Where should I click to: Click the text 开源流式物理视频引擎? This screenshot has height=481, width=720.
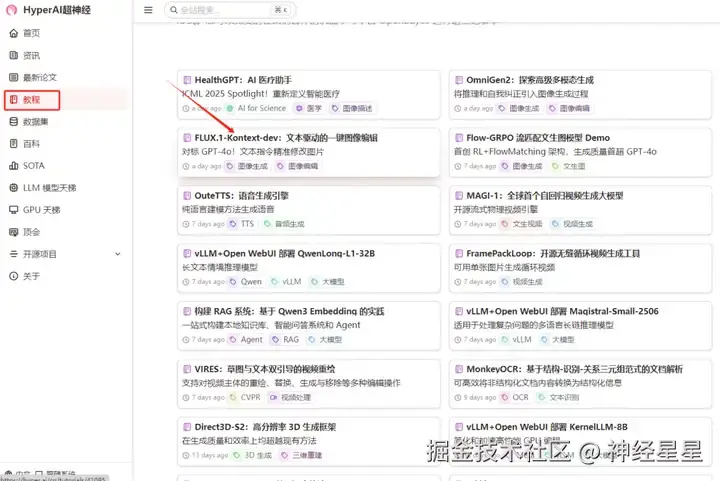pos(495,209)
